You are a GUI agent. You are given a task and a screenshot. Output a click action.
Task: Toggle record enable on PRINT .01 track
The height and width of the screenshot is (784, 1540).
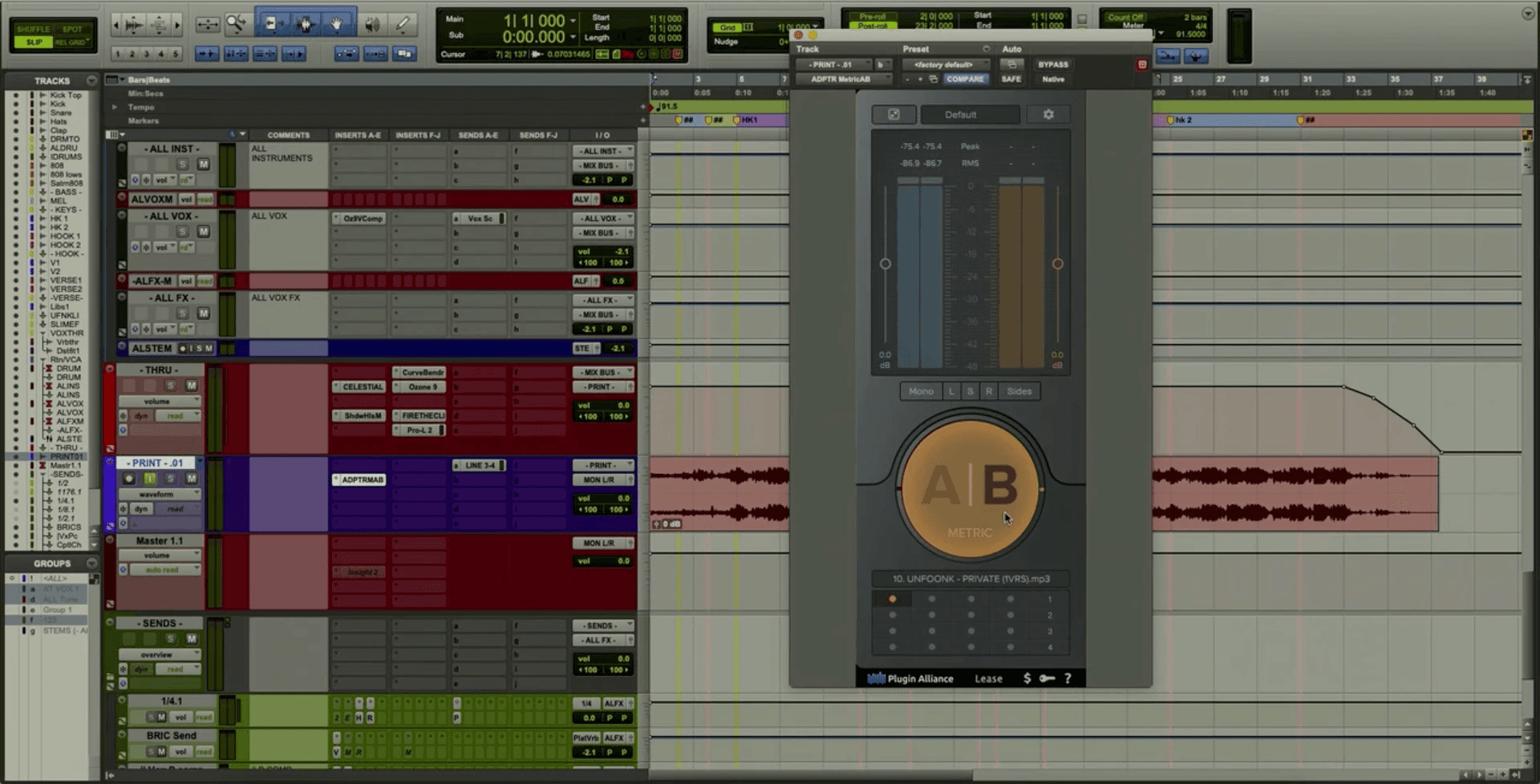128,479
